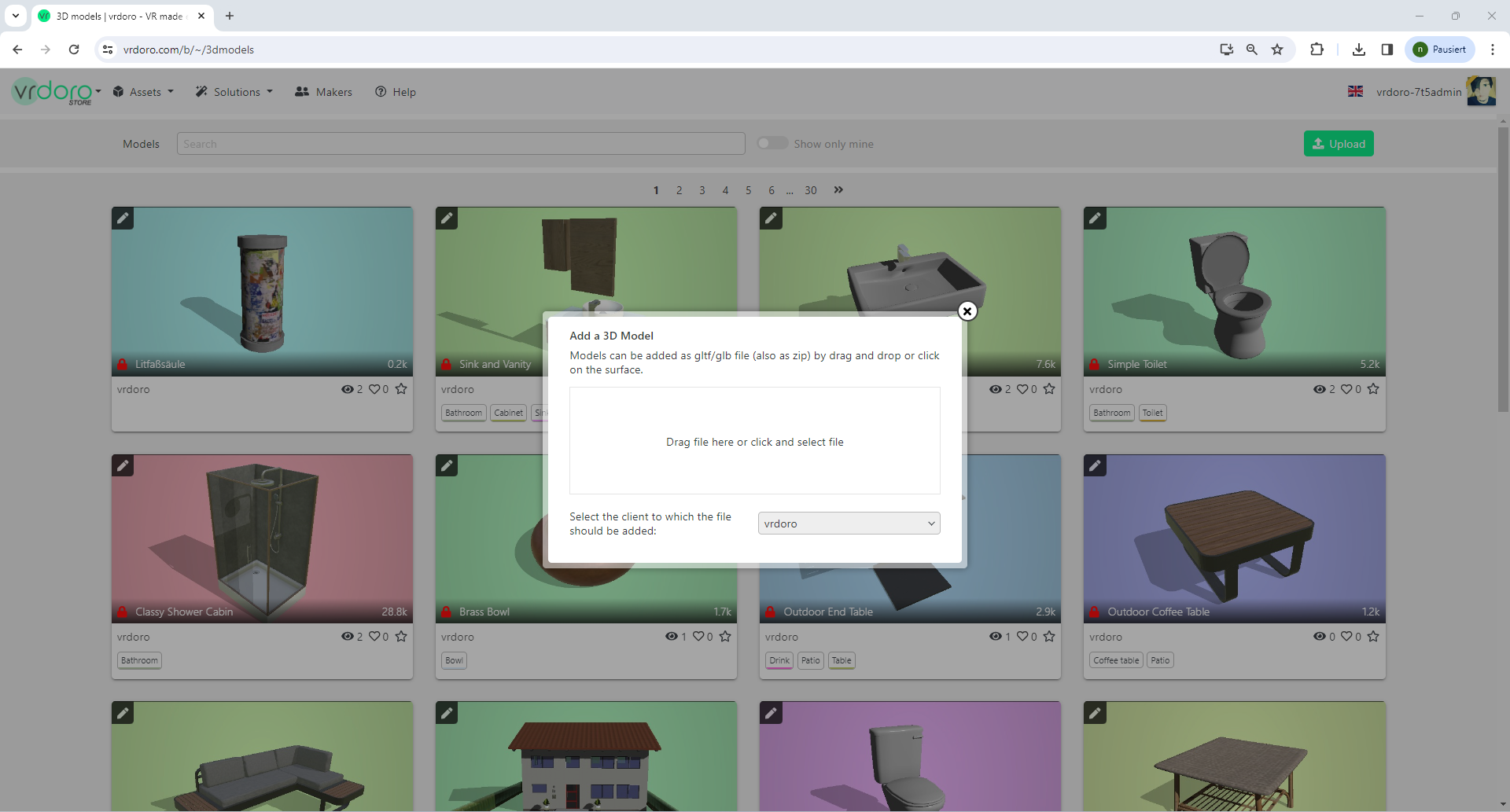This screenshot has height=812, width=1510.
Task: Star the Simple Toilet model
Action: [1373, 389]
